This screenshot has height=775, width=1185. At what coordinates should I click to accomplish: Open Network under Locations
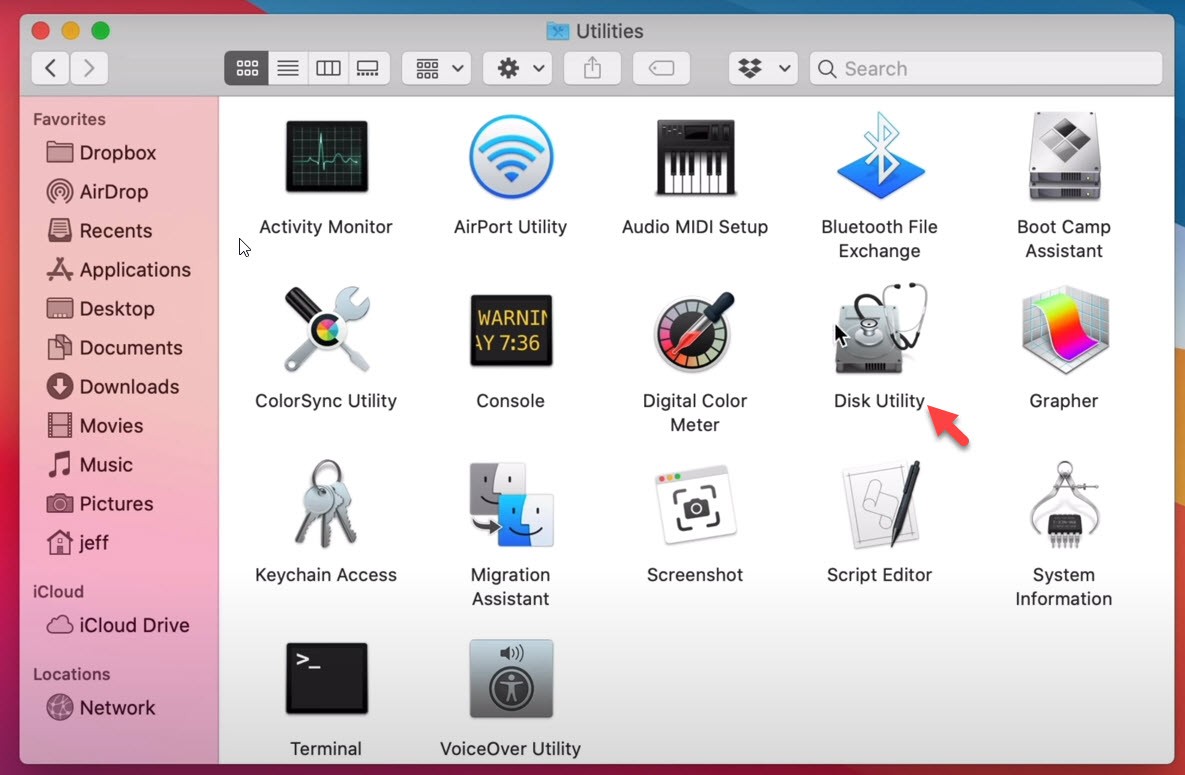[x=101, y=708]
